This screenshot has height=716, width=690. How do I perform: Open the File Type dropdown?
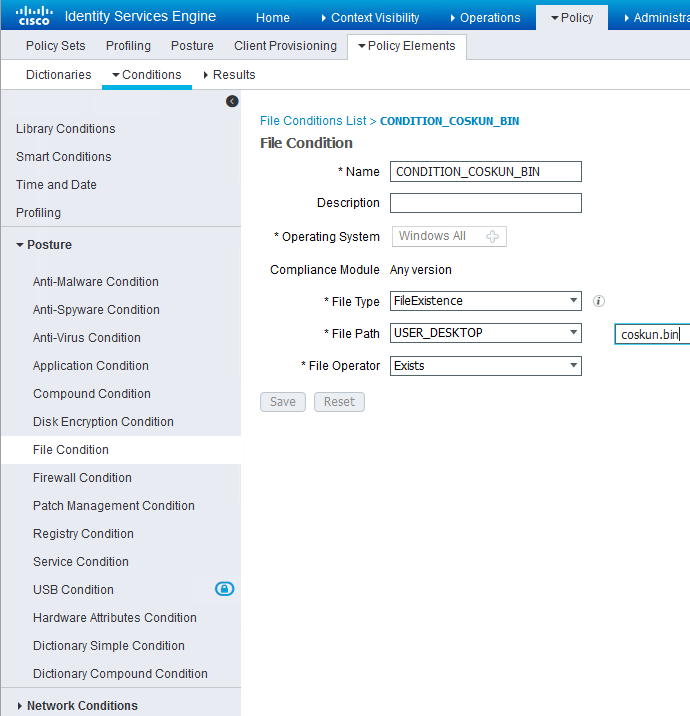[x=485, y=301]
